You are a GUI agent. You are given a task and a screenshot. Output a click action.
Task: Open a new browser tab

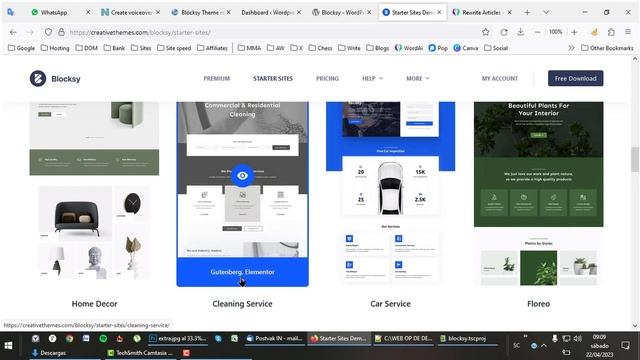[527, 13]
